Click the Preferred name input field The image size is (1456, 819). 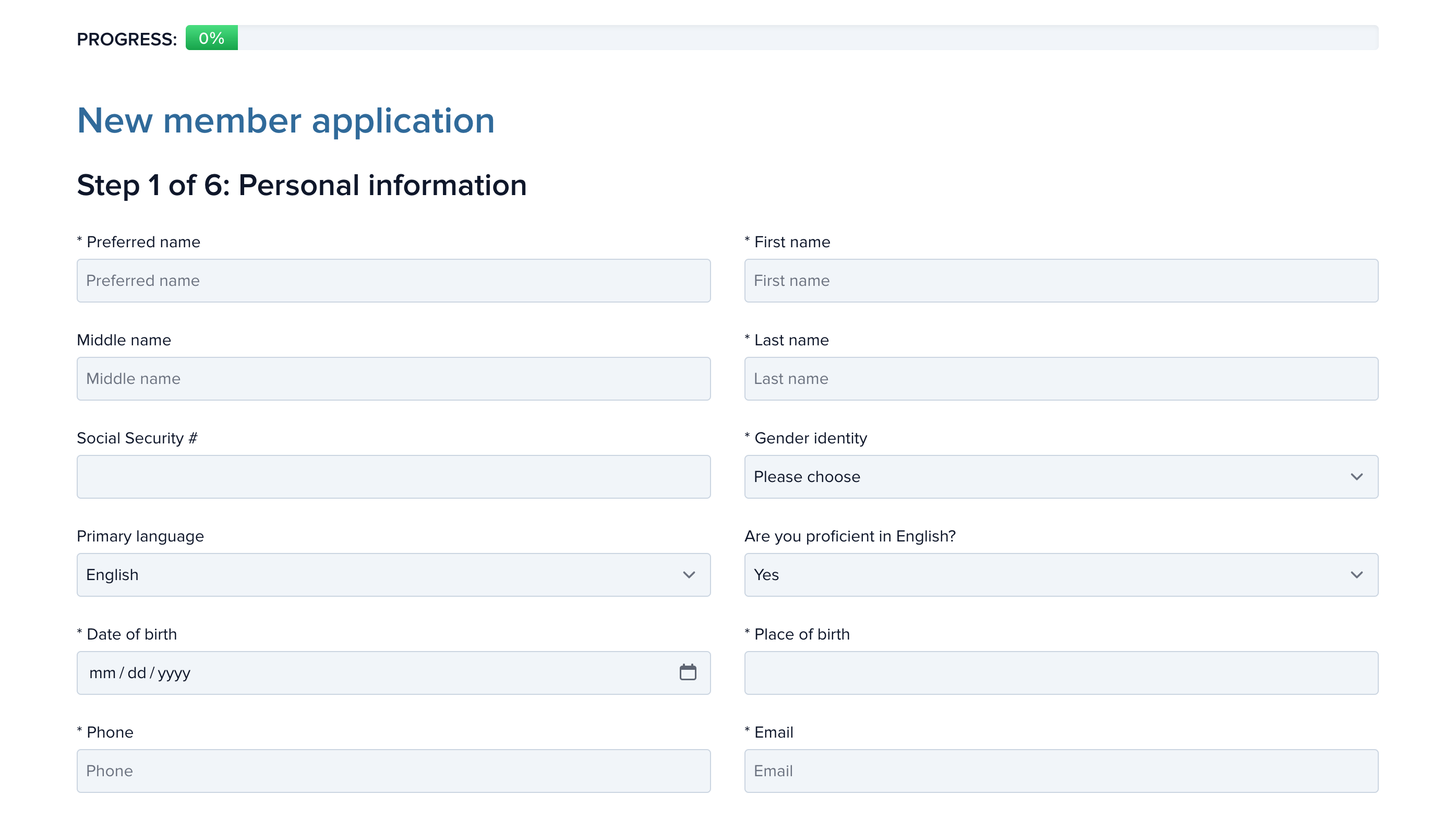tap(393, 280)
